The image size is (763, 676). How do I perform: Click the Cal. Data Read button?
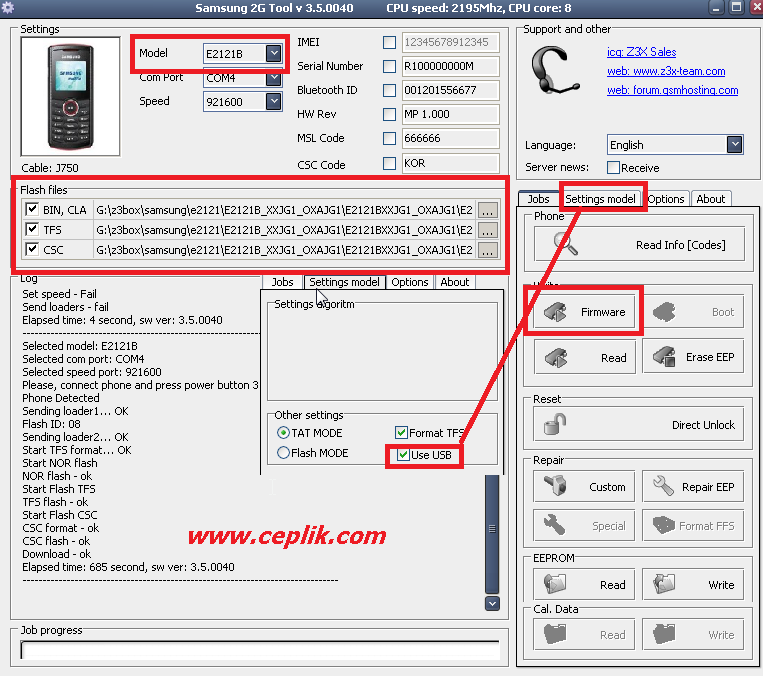pyautogui.click(x=584, y=634)
